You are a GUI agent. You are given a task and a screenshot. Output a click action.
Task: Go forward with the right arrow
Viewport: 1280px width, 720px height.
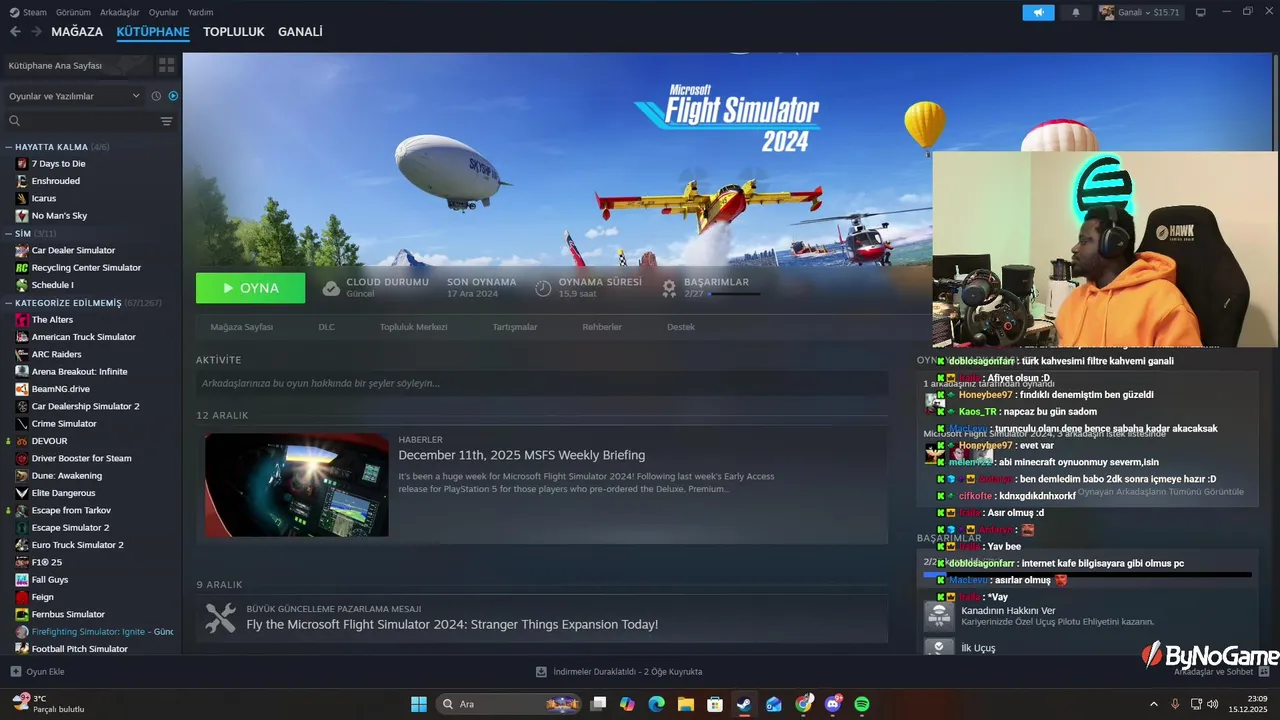pos(36,32)
